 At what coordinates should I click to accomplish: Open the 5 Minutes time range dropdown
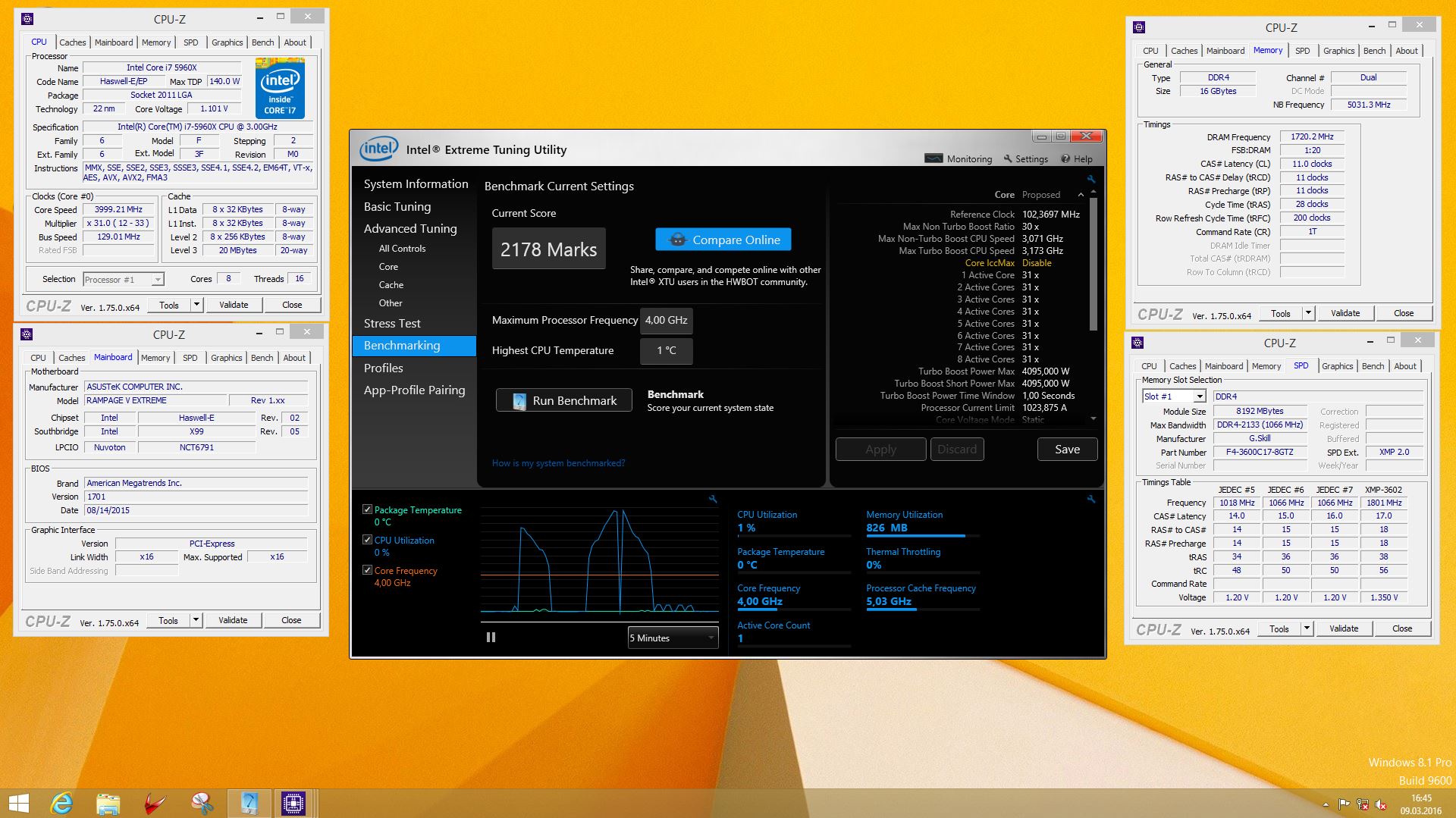coord(673,638)
